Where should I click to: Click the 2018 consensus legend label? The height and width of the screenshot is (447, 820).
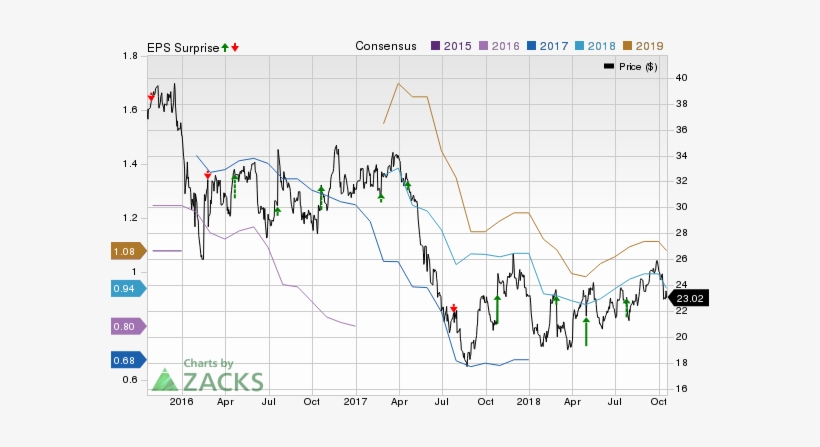(x=602, y=46)
